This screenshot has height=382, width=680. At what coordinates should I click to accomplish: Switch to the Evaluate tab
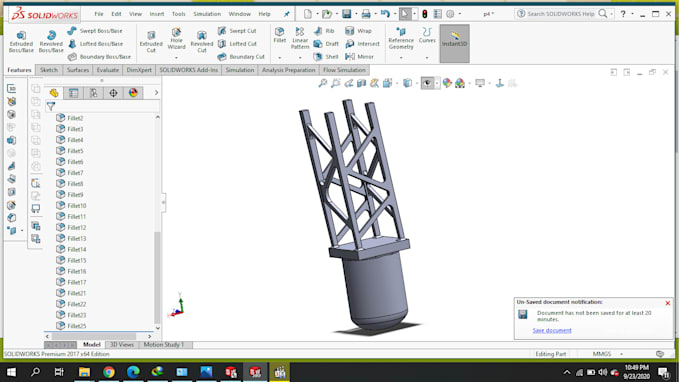[108, 70]
